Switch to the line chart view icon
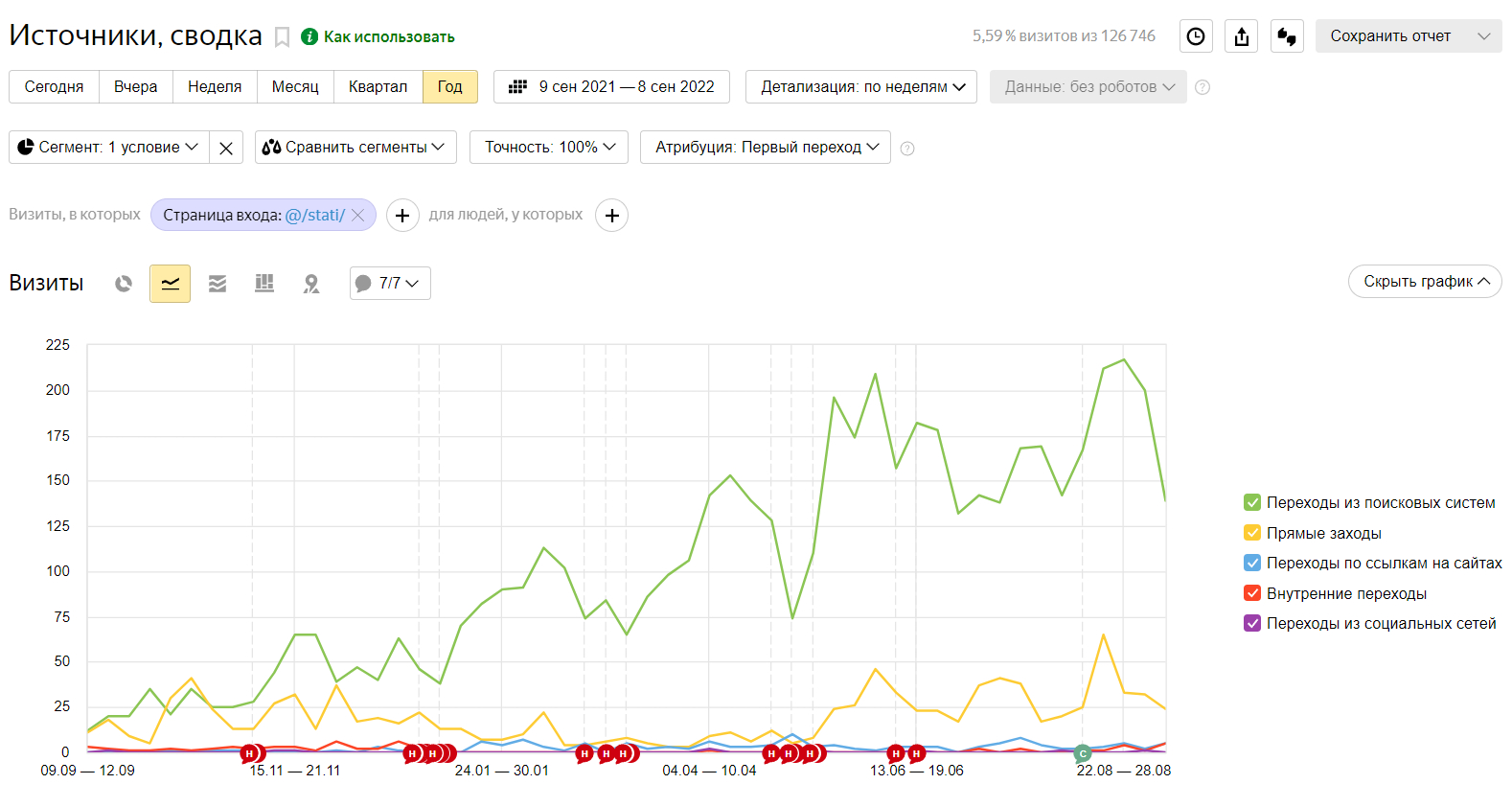The image size is (1512, 807). [170, 284]
